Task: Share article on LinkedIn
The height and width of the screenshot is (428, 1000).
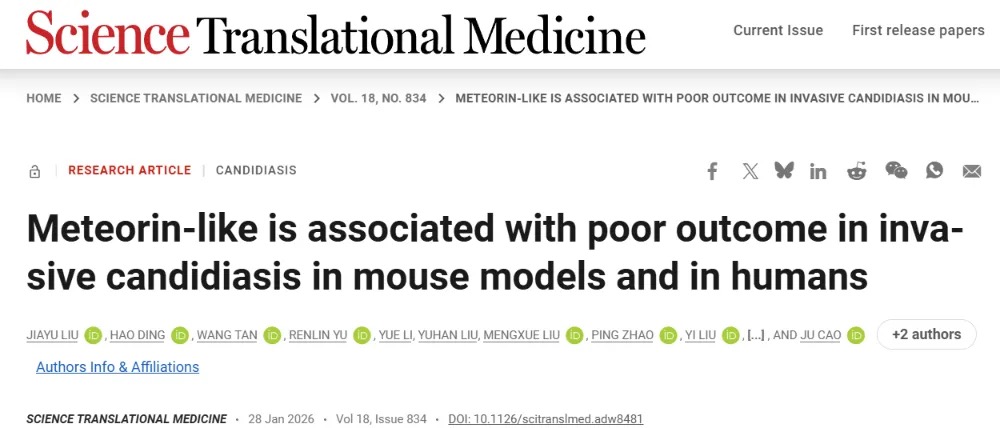Action: 818,171
